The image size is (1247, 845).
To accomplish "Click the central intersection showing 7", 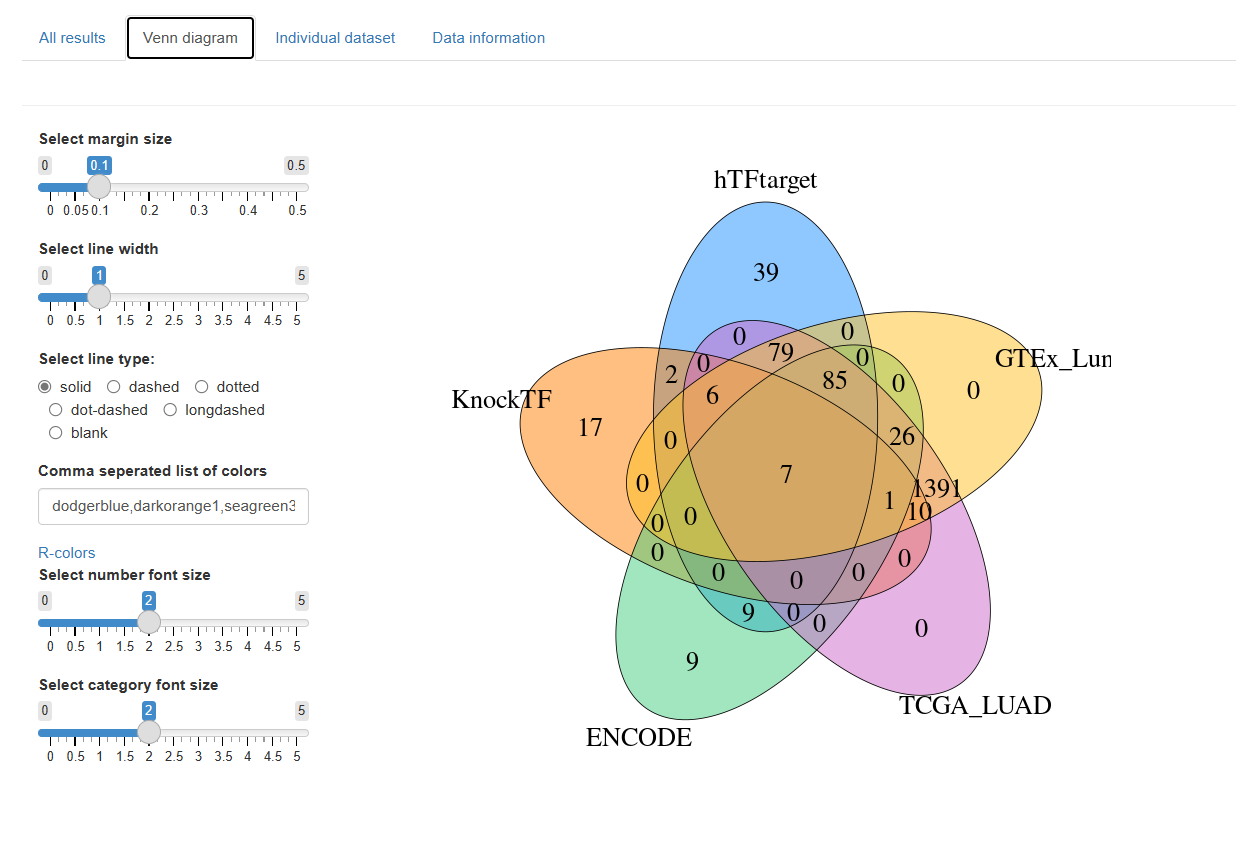I will (x=786, y=475).
